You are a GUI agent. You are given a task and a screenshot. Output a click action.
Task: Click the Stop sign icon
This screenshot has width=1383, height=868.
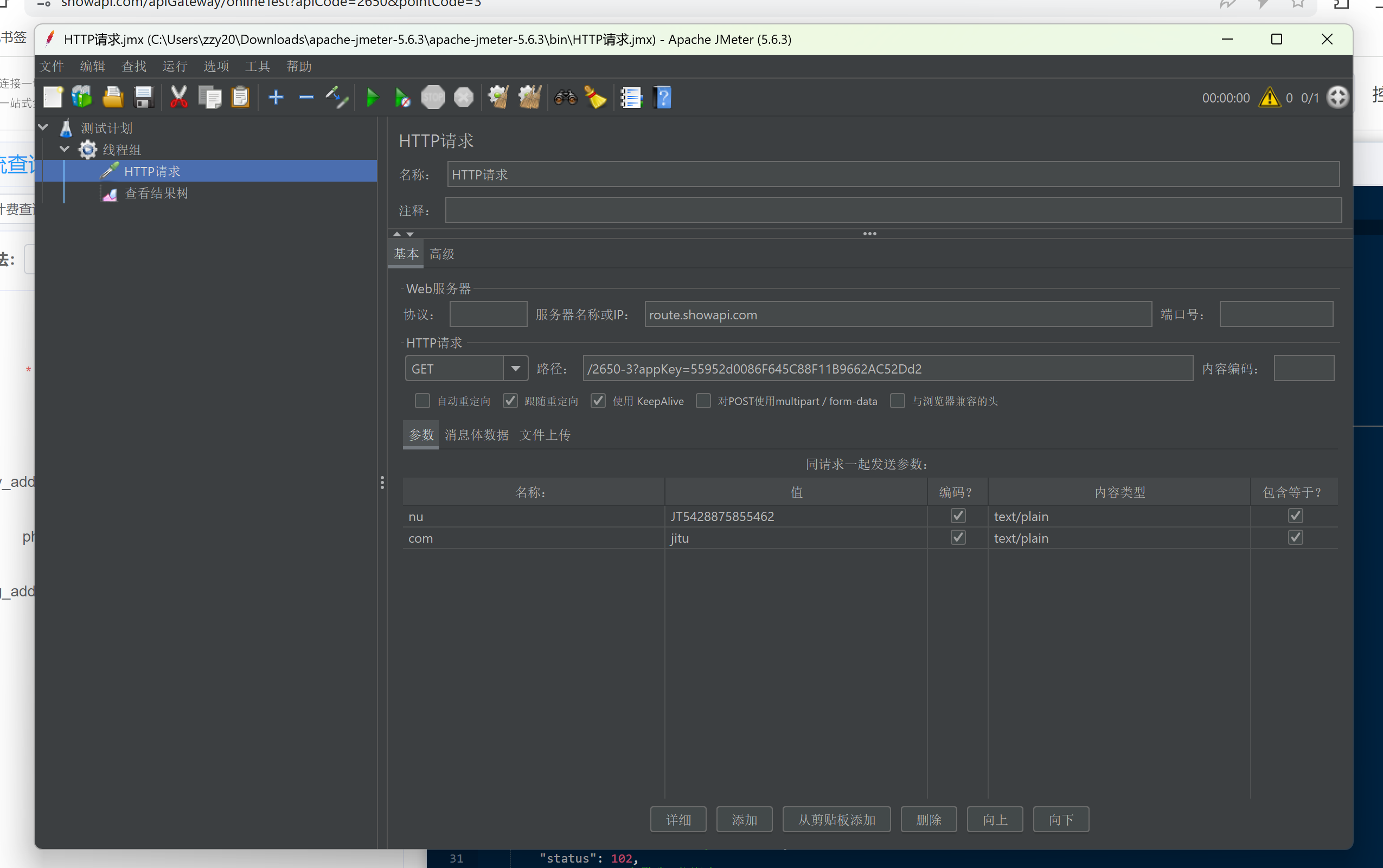[433, 98]
